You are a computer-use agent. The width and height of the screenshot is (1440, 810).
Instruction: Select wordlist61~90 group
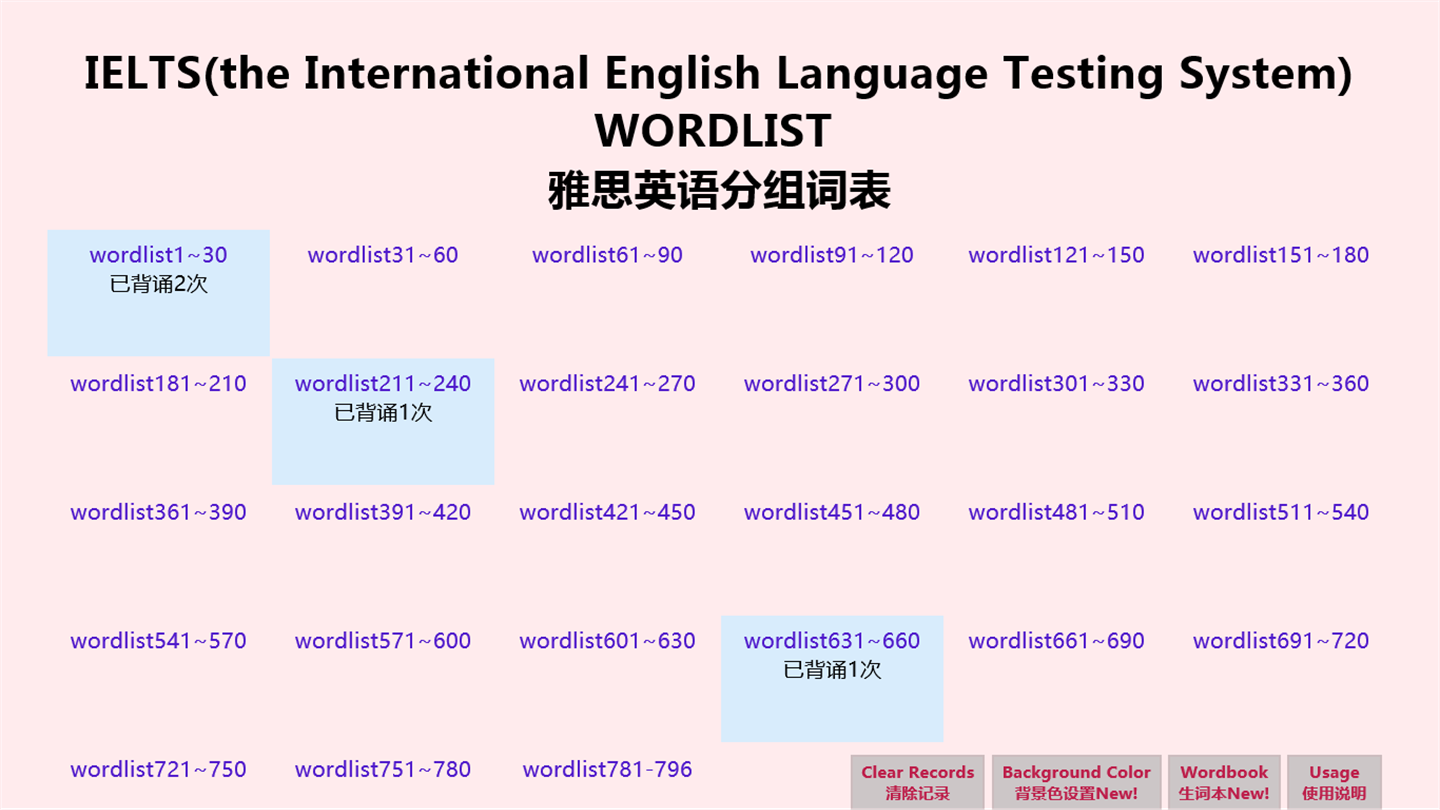[x=607, y=255]
